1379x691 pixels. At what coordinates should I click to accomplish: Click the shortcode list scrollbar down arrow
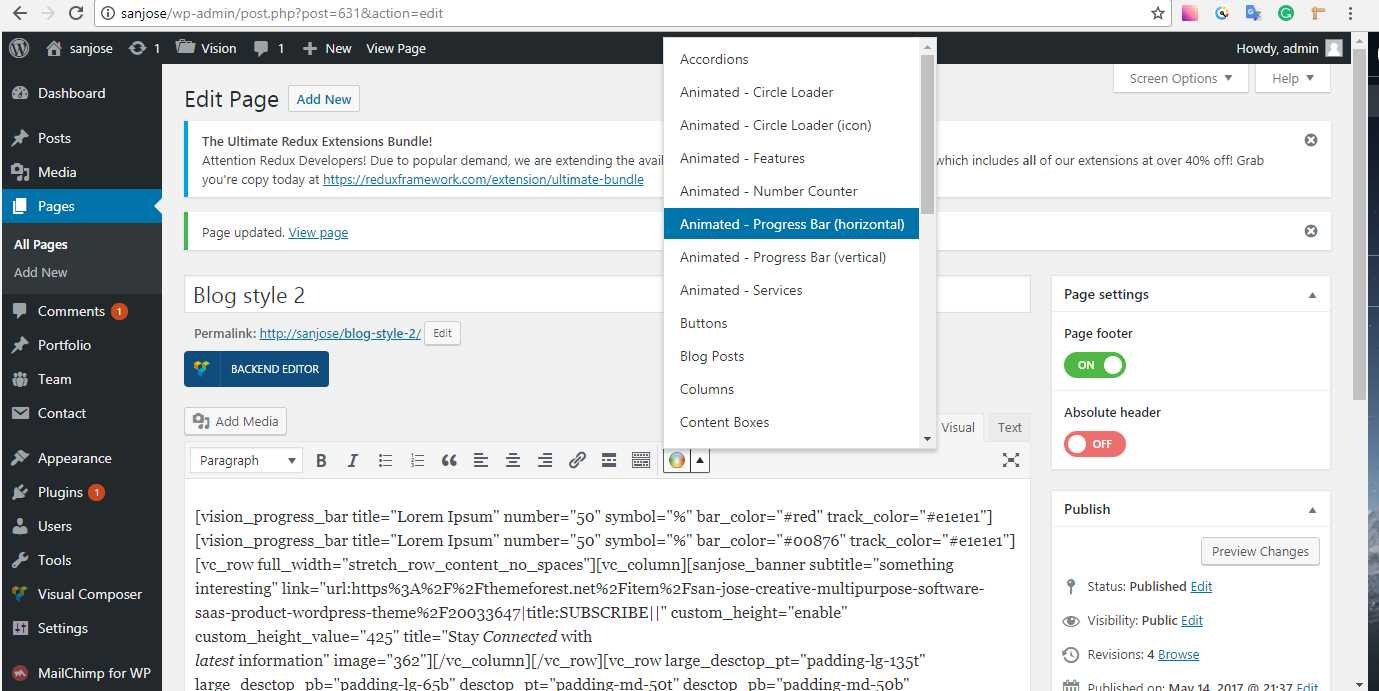927,438
